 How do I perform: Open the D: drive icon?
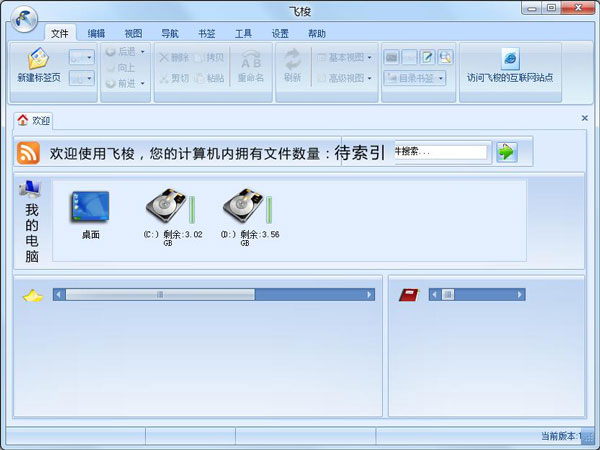point(243,205)
